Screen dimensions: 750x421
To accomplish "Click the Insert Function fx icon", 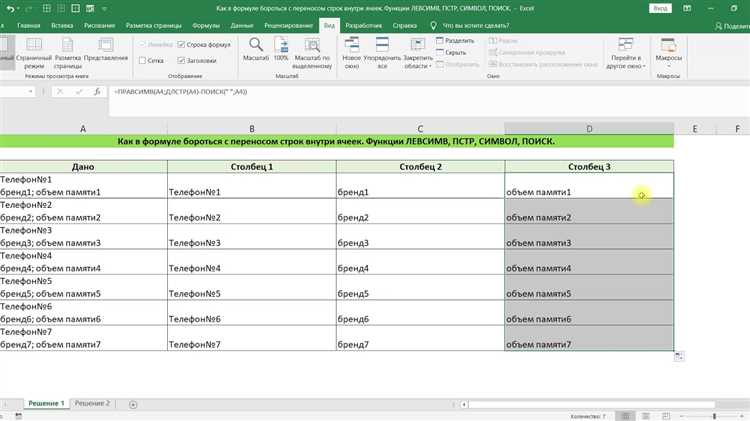I will coord(97,91).
